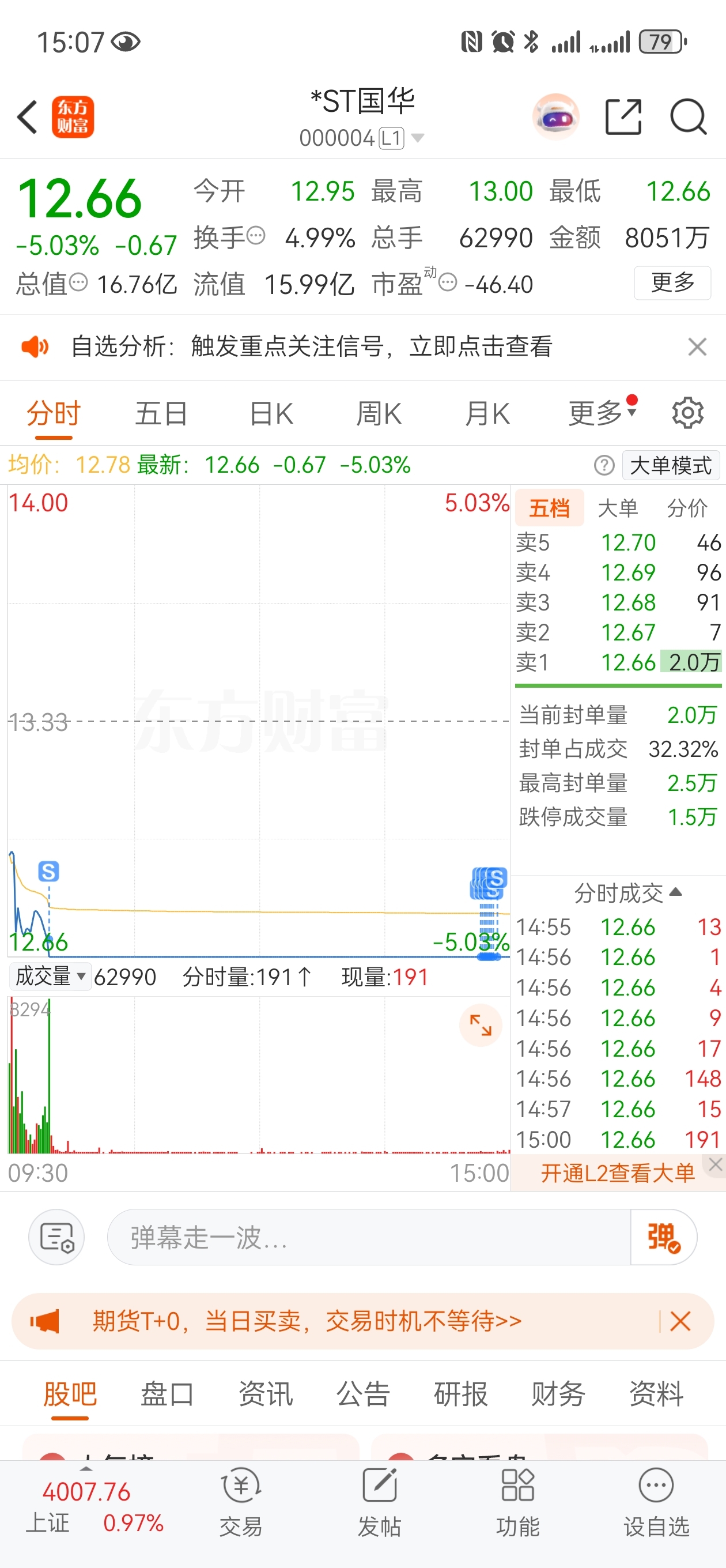The height and width of the screenshot is (1568, 726).
Task: Open the AI robot assistant icon
Action: point(555,117)
